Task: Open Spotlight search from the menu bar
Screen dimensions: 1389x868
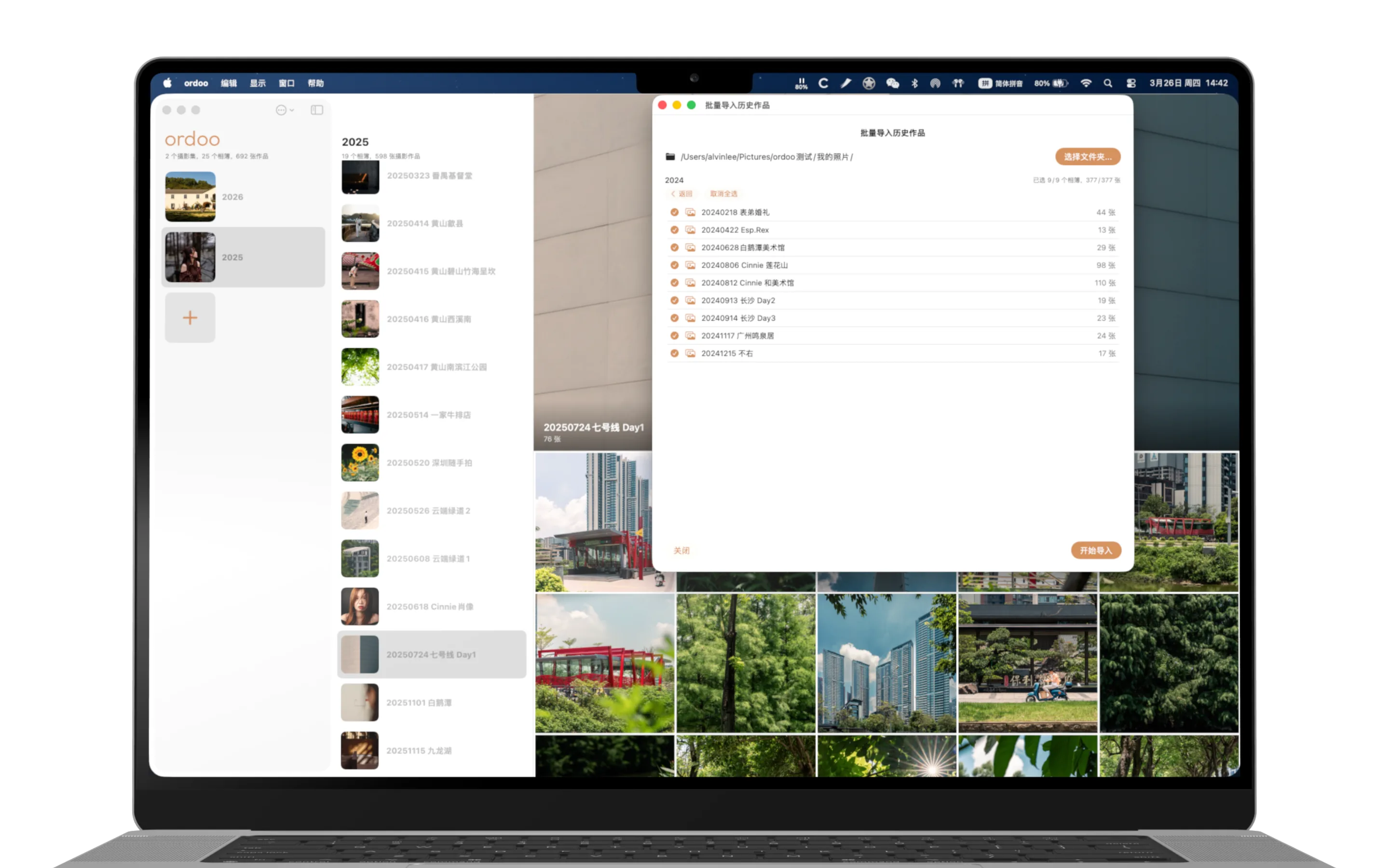Action: (1107, 82)
